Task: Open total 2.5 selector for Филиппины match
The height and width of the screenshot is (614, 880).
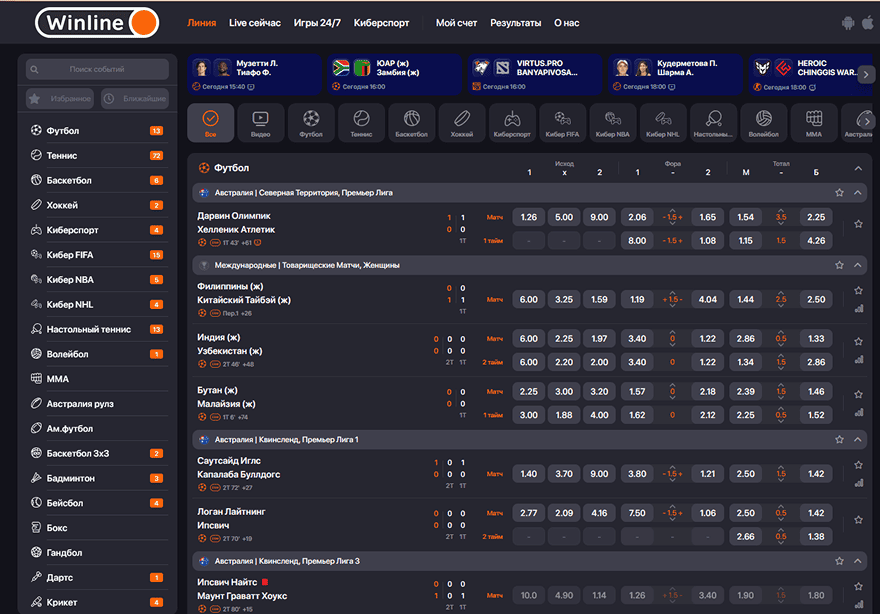Action: pos(781,299)
